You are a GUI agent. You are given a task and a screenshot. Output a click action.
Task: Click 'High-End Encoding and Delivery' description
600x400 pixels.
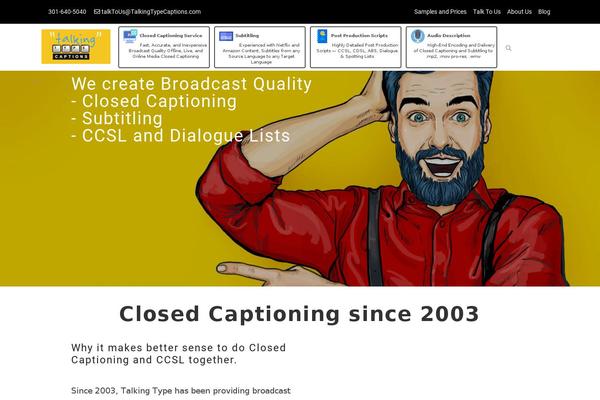[x=454, y=51]
